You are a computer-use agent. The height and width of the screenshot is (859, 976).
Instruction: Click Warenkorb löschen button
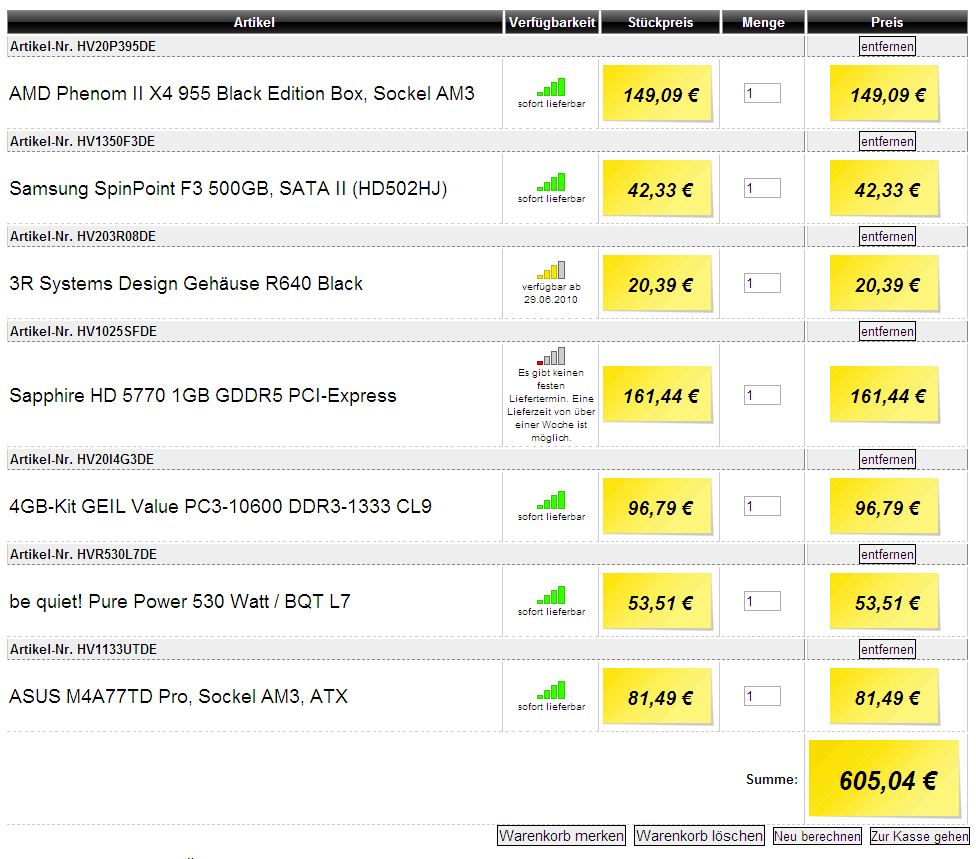pos(700,835)
